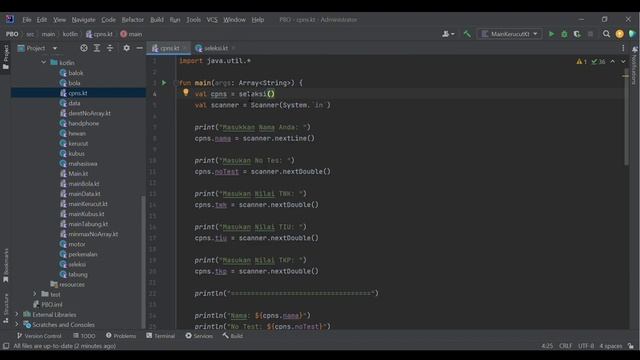This screenshot has width=640, height=360.
Task: Open the Build menu
Action: (x=157, y=20)
